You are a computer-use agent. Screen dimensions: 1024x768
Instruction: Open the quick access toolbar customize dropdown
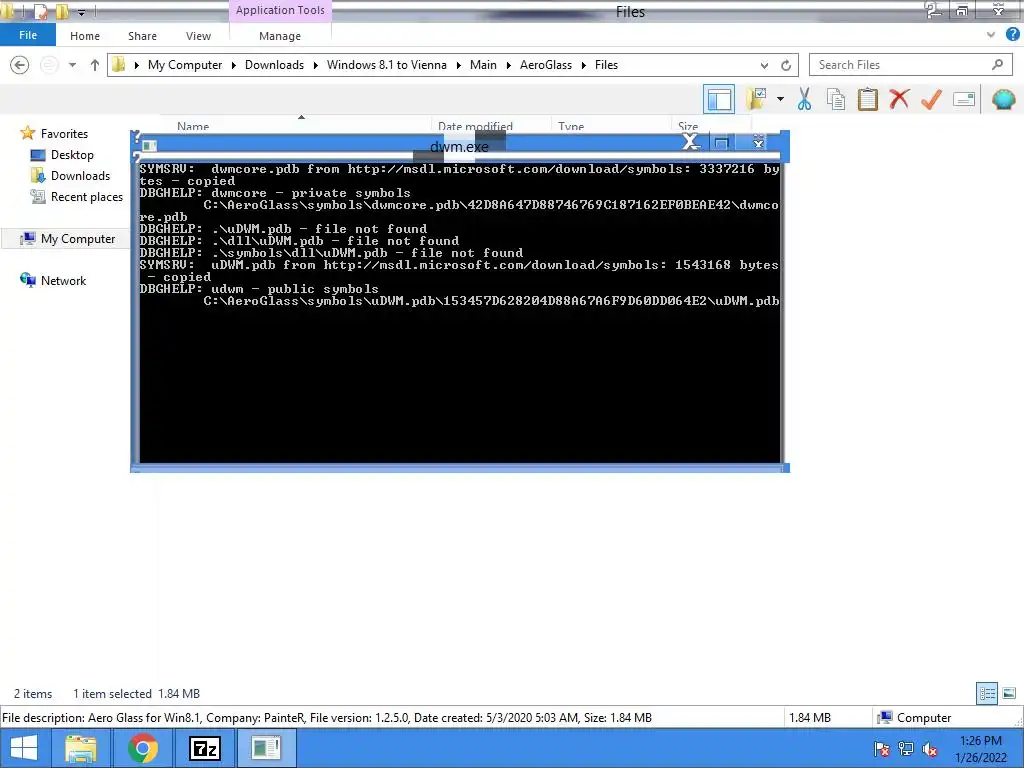click(x=82, y=12)
